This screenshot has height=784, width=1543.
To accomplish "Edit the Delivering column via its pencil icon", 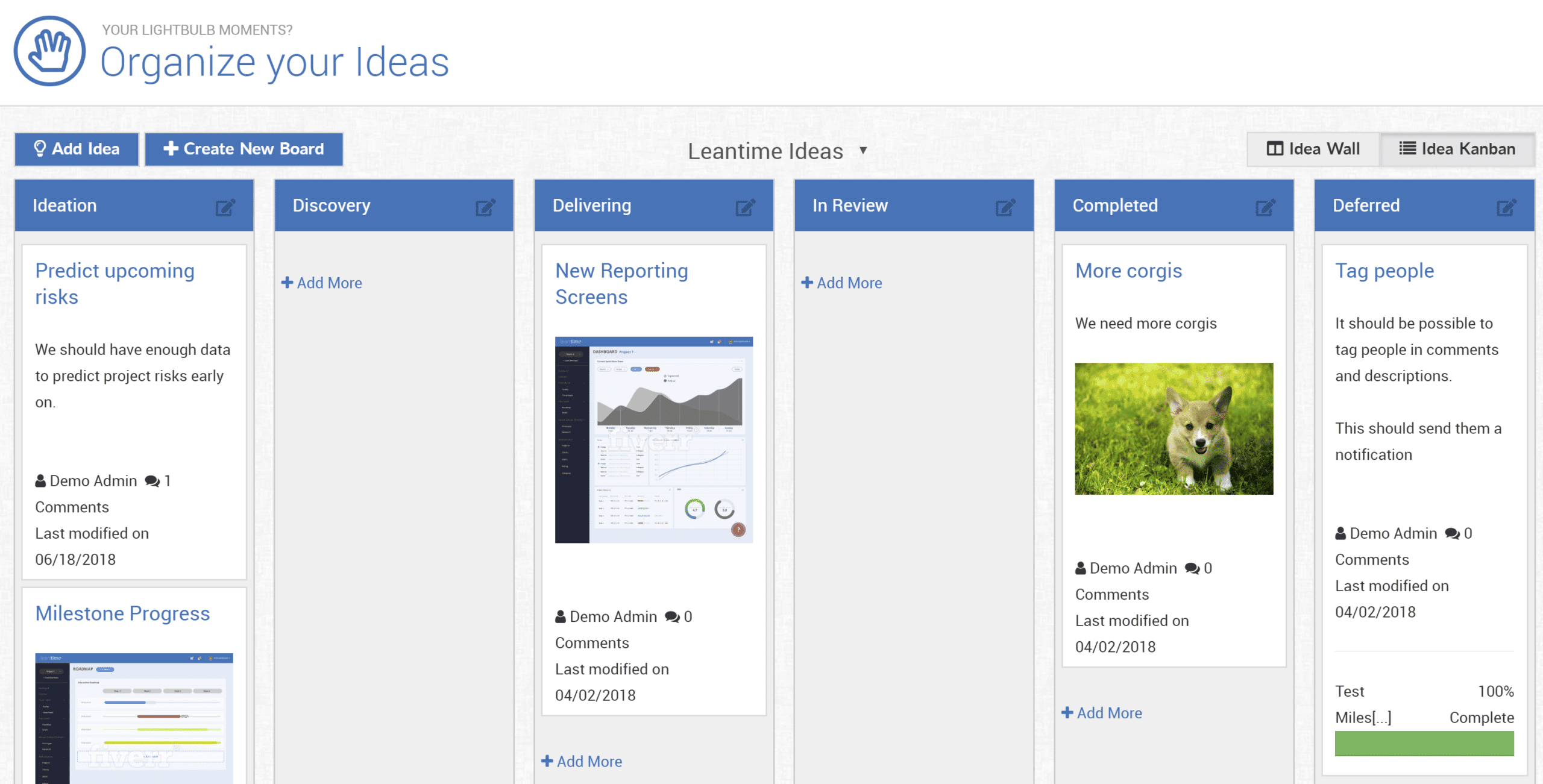I will click(x=746, y=207).
